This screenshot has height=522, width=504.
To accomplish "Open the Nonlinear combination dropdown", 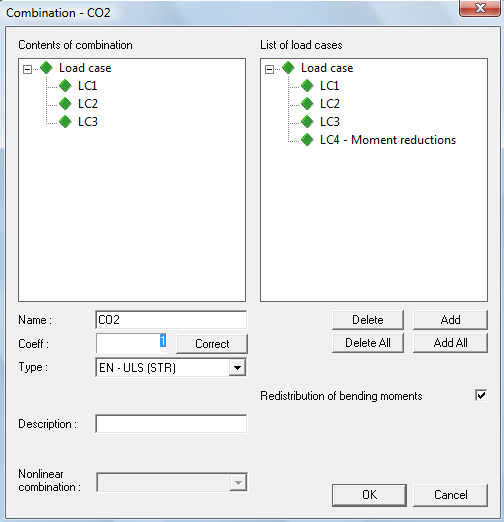I will click(238, 482).
